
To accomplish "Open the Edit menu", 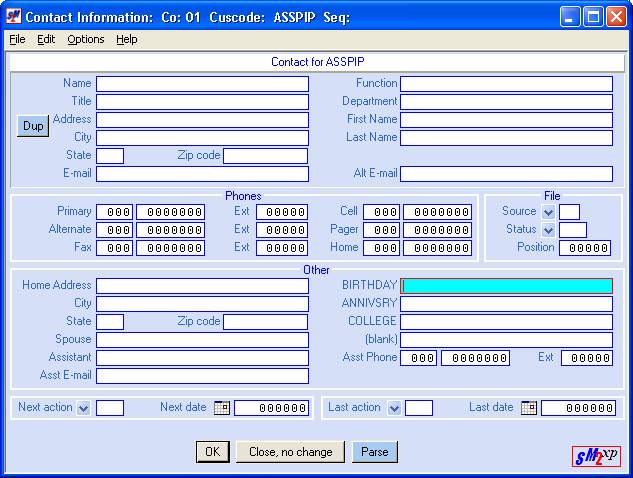I will [46, 39].
